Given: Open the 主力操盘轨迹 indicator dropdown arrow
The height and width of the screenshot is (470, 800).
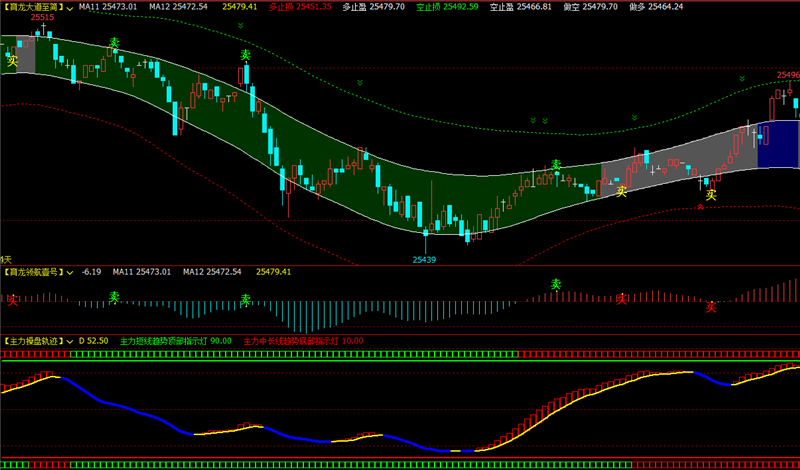Looking at the screenshot, I should (69, 340).
